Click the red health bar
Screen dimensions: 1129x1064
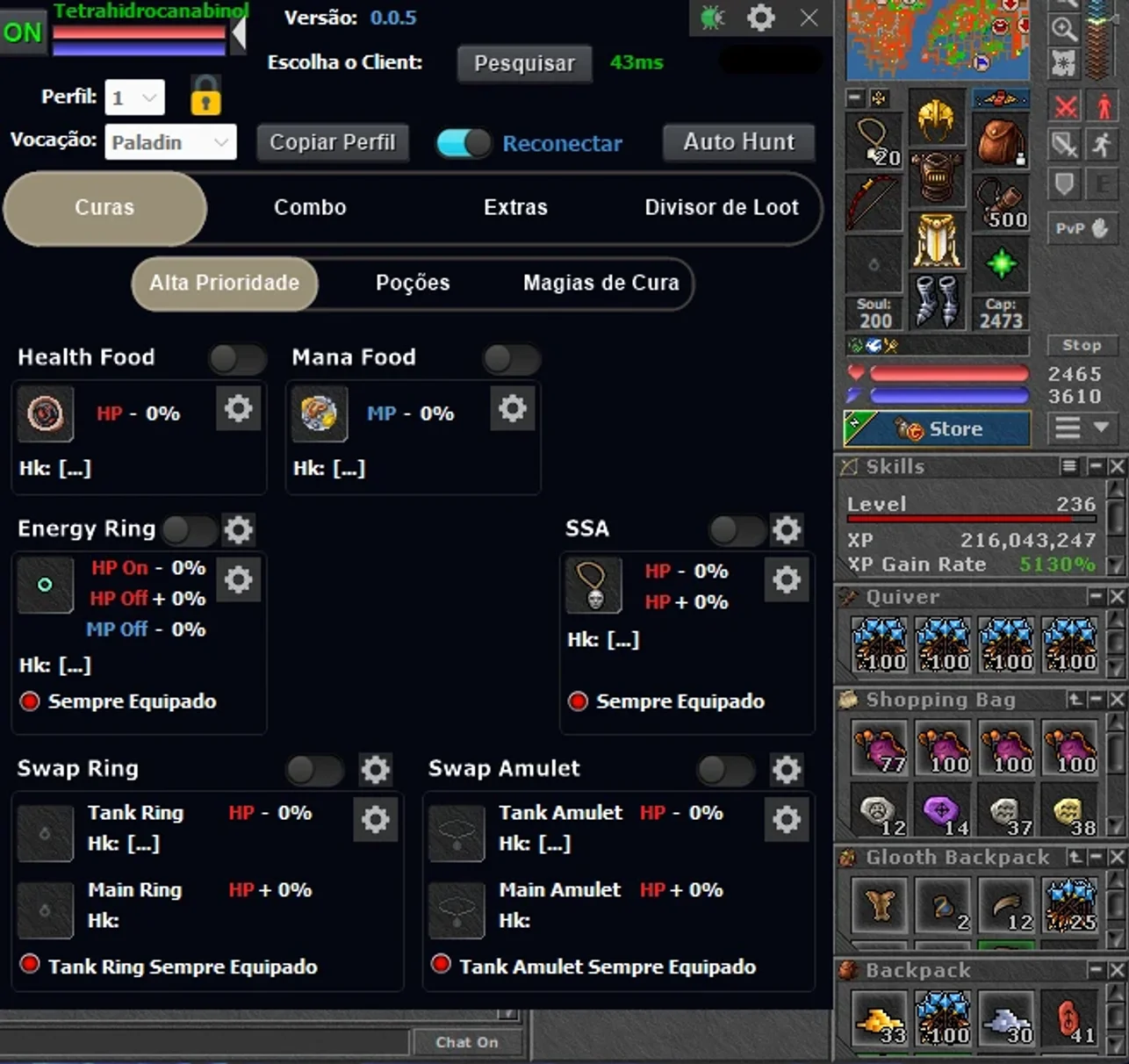[x=948, y=374]
